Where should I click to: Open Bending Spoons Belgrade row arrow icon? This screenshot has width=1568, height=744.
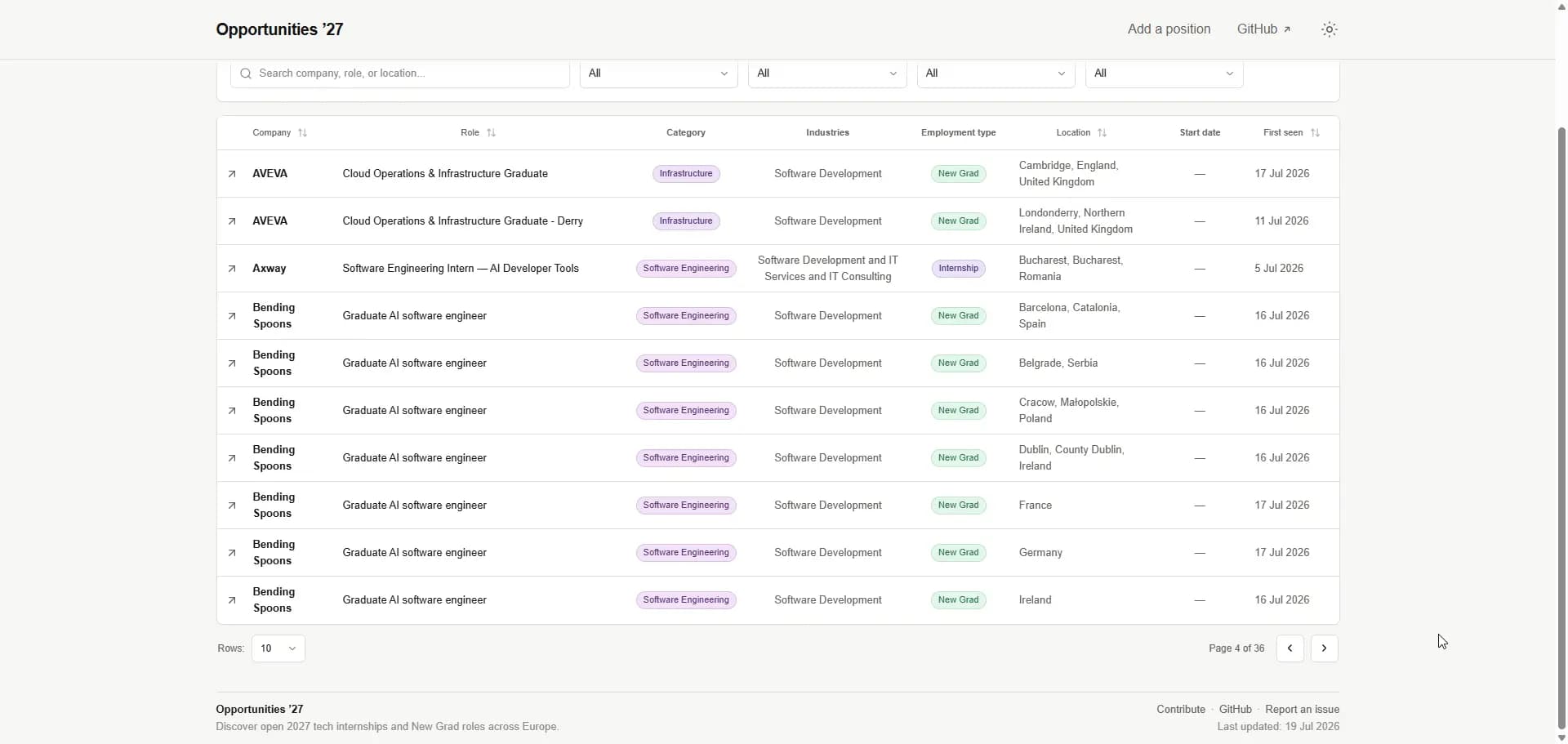coord(232,363)
